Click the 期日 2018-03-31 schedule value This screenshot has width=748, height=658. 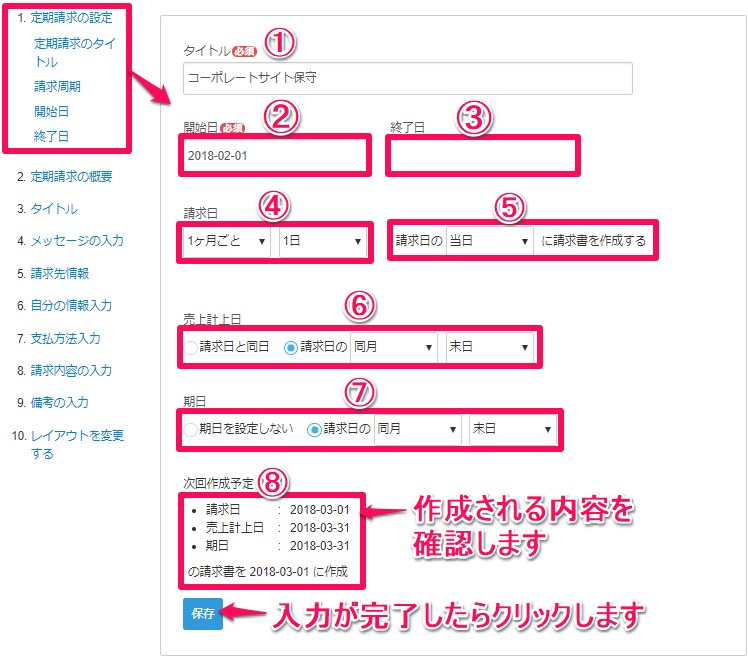click(320, 545)
